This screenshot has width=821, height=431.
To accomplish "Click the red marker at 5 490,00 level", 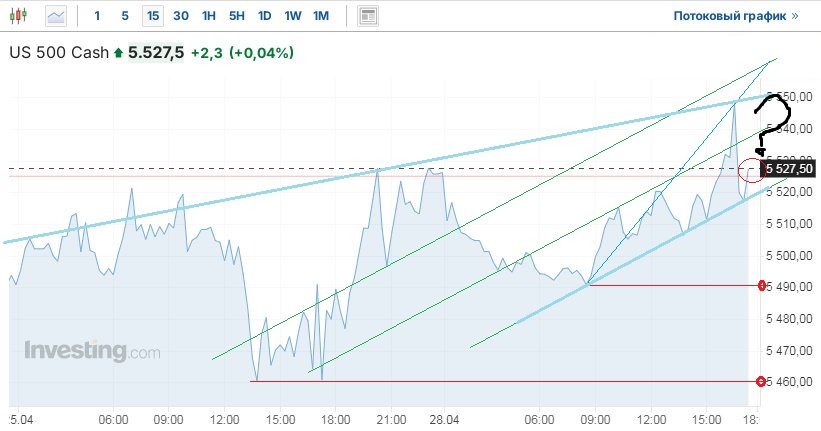I will [763, 286].
